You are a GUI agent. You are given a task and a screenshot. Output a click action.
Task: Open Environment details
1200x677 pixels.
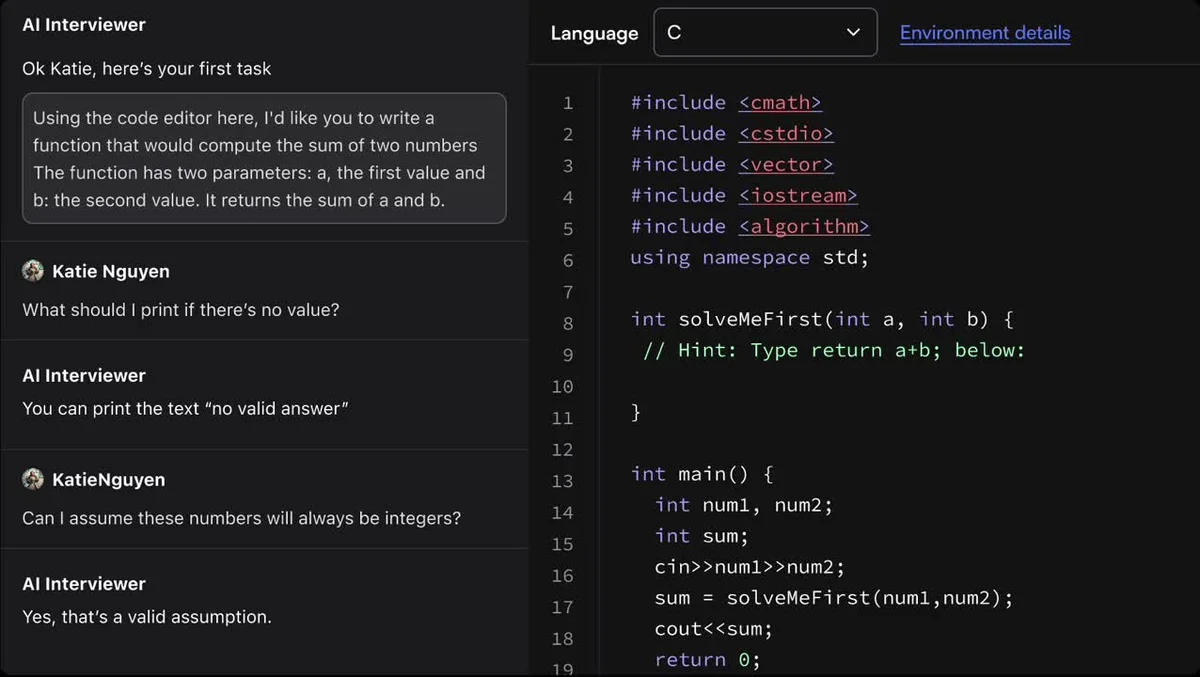coord(984,32)
